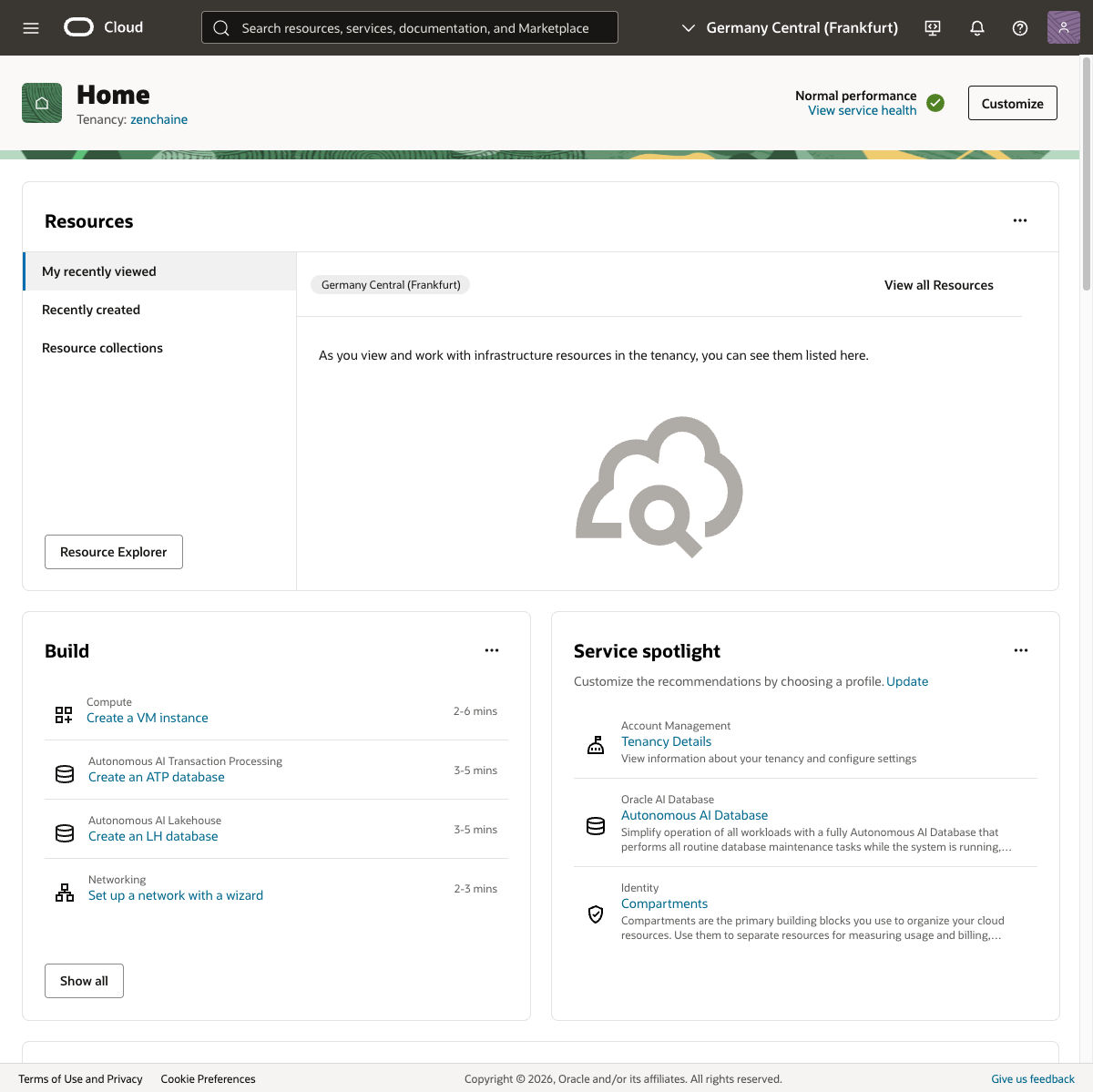Click the Networking icon in the Build panel
This screenshot has width=1093, height=1092.
[64, 893]
